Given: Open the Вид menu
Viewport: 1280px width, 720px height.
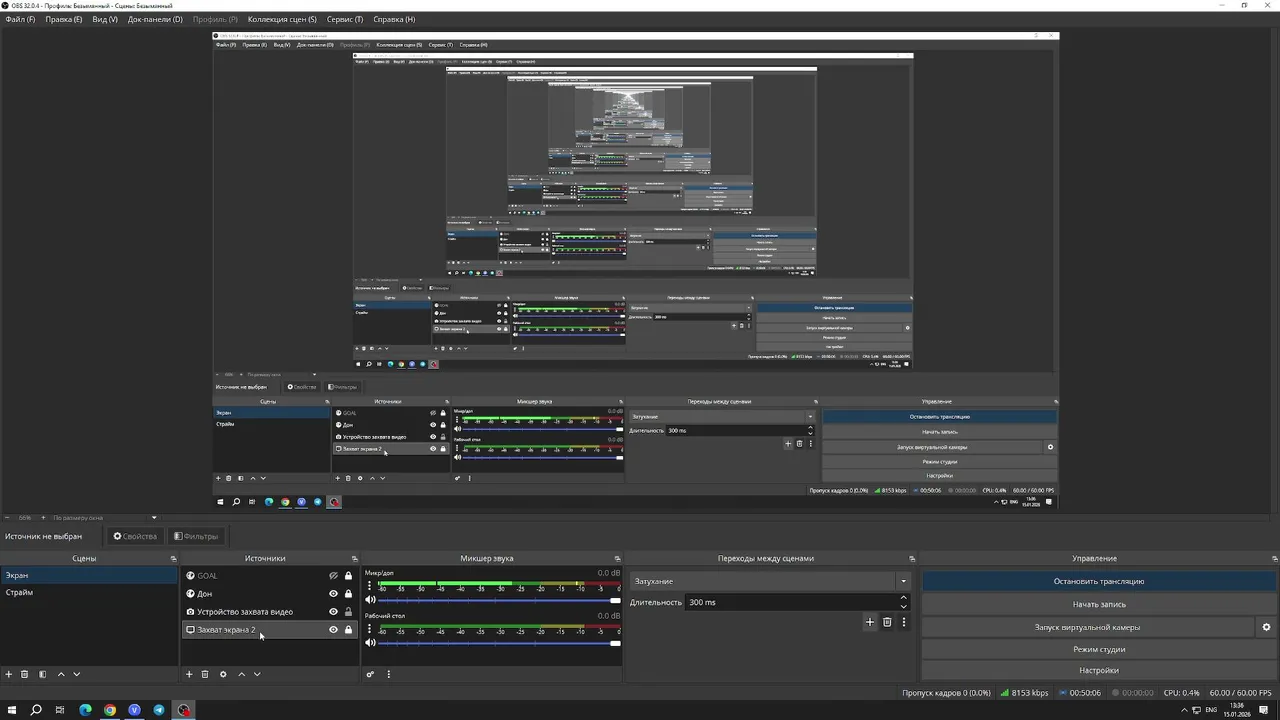Looking at the screenshot, I should 105,19.
